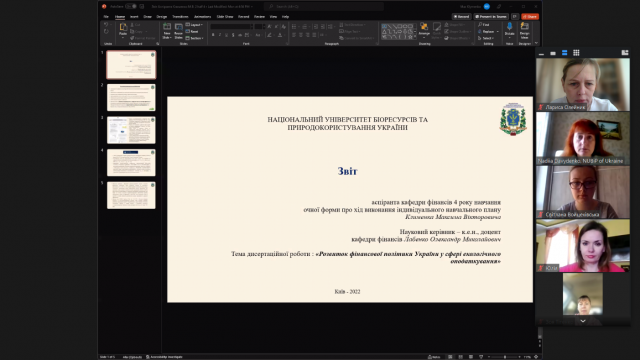The height and width of the screenshot is (360, 640).
Task: Switch to the Design tab
Action: tap(162, 17)
